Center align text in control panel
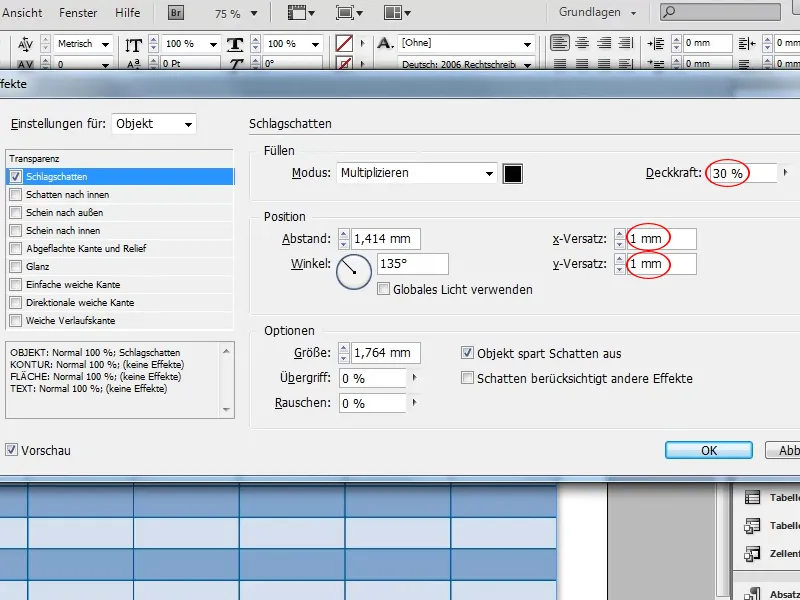Image resolution: width=800 pixels, height=600 pixels. (582, 43)
